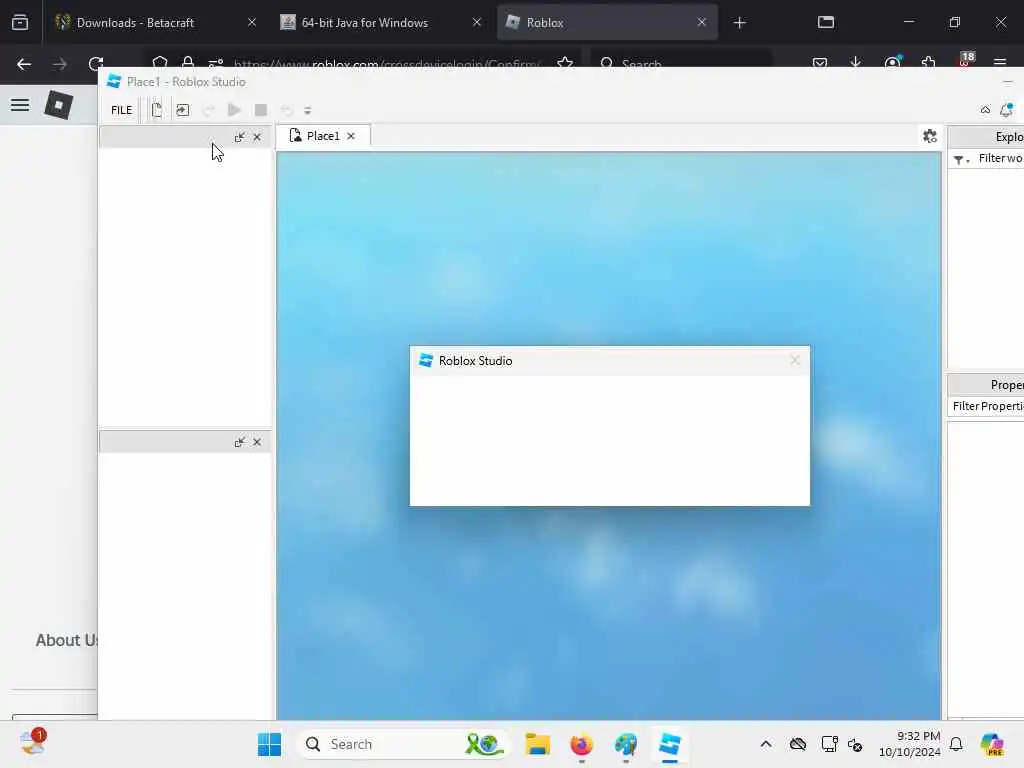This screenshot has width=1024, height=768.
Task: Start playtest with the Play button
Action: coord(234,110)
